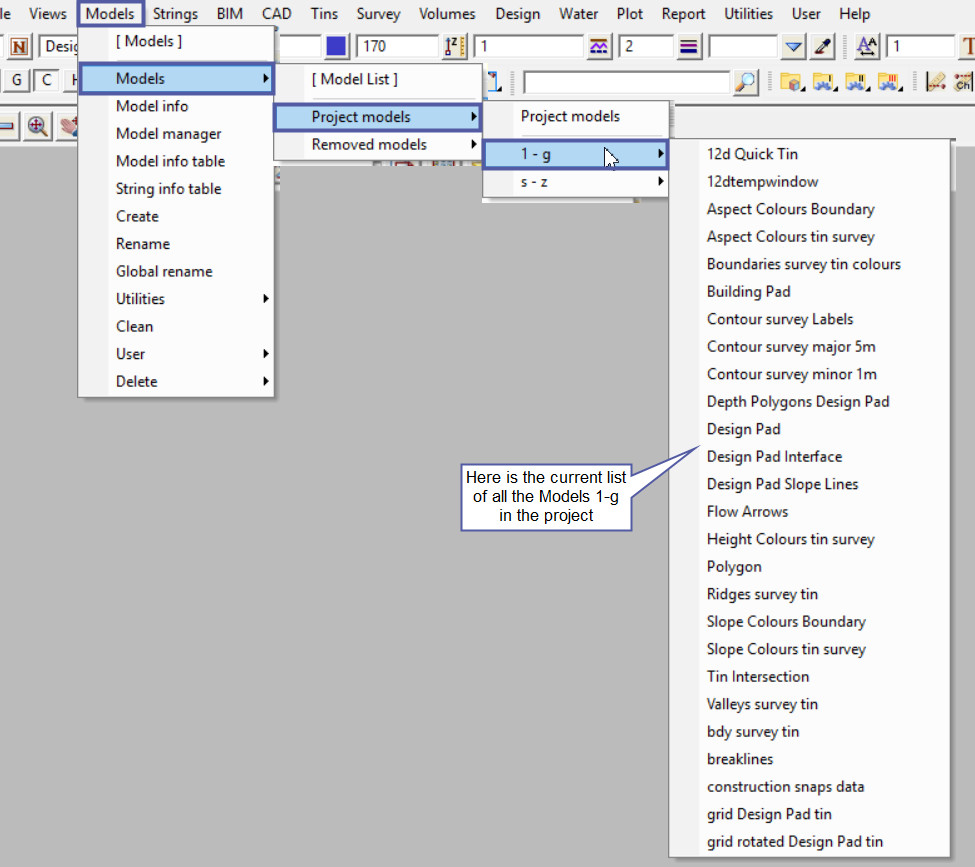Select model construction snaps data
This screenshot has height=867, width=975.
tap(785, 787)
